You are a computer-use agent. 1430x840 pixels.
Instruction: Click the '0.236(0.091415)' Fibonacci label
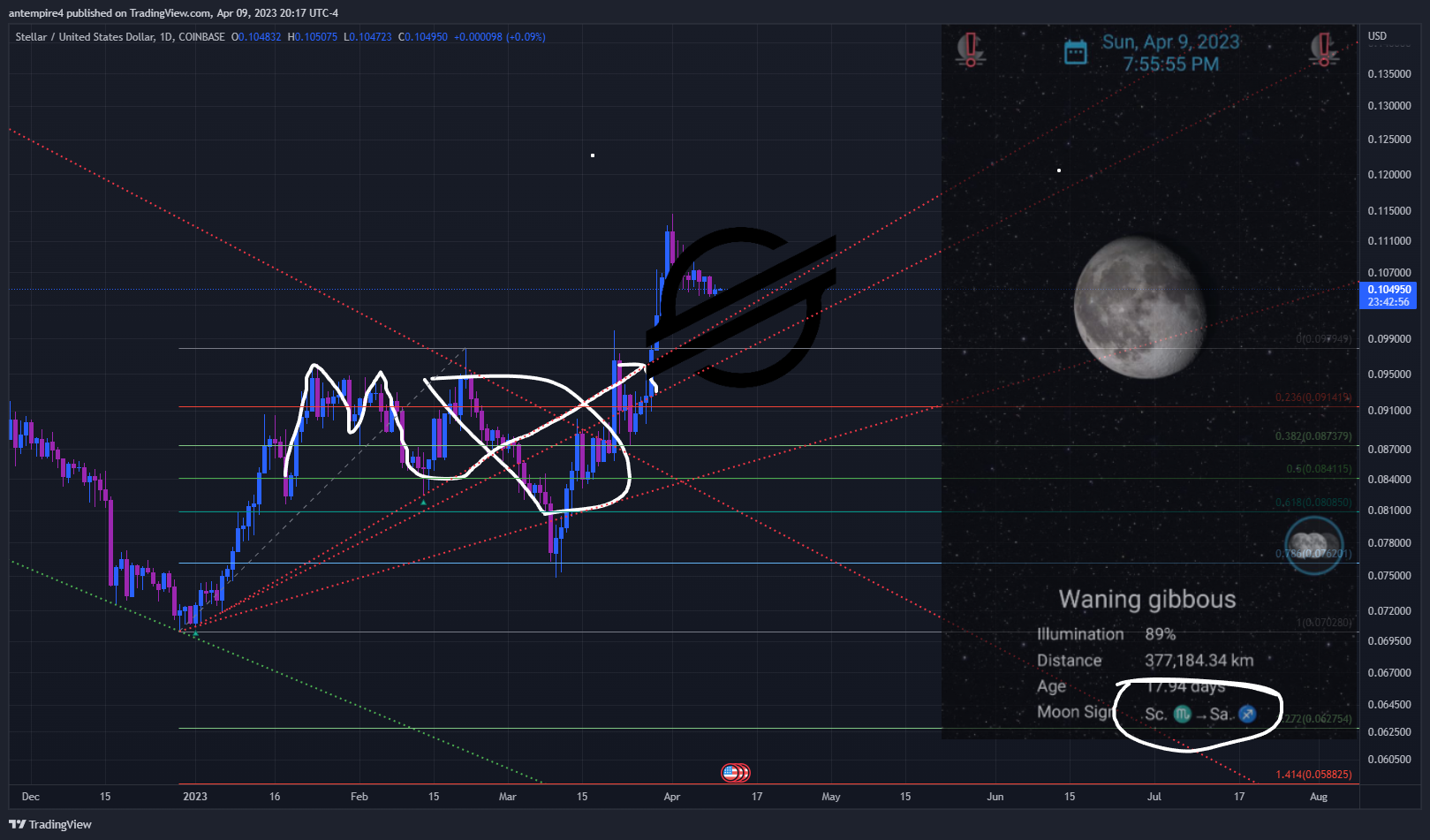1313,397
